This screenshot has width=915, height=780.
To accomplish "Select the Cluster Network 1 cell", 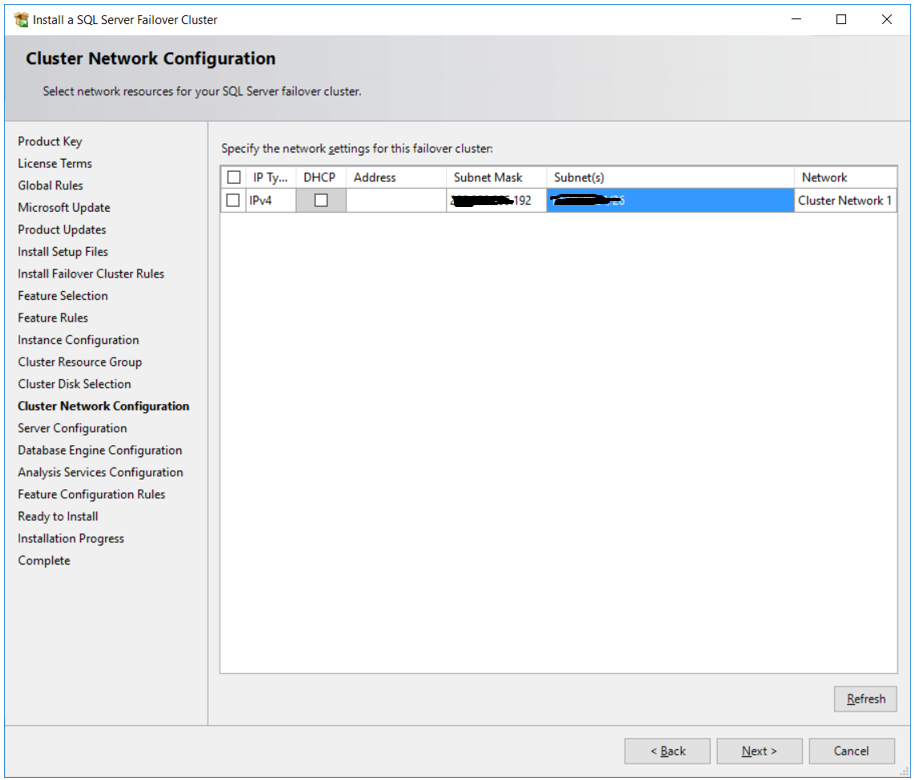I will pos(845,200).
